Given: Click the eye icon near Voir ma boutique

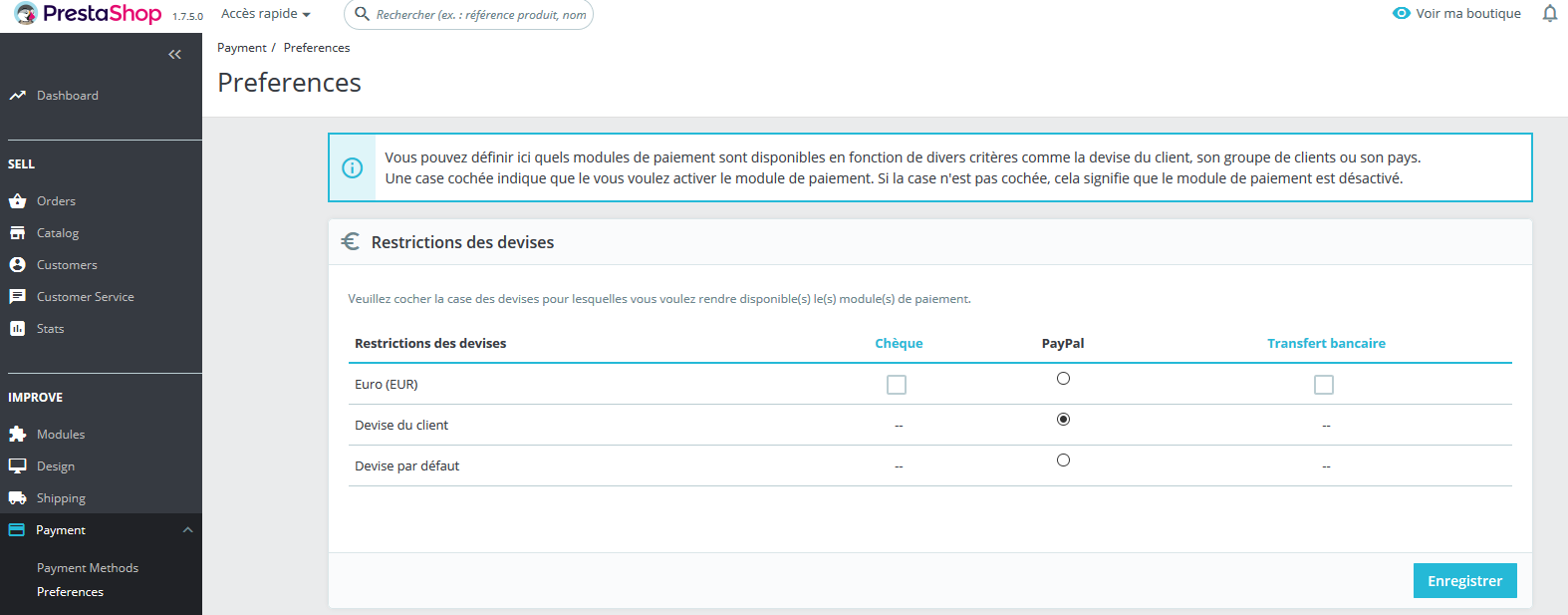Looking at the screenshot, I should pyautogui.click(x=1402, y=13).
